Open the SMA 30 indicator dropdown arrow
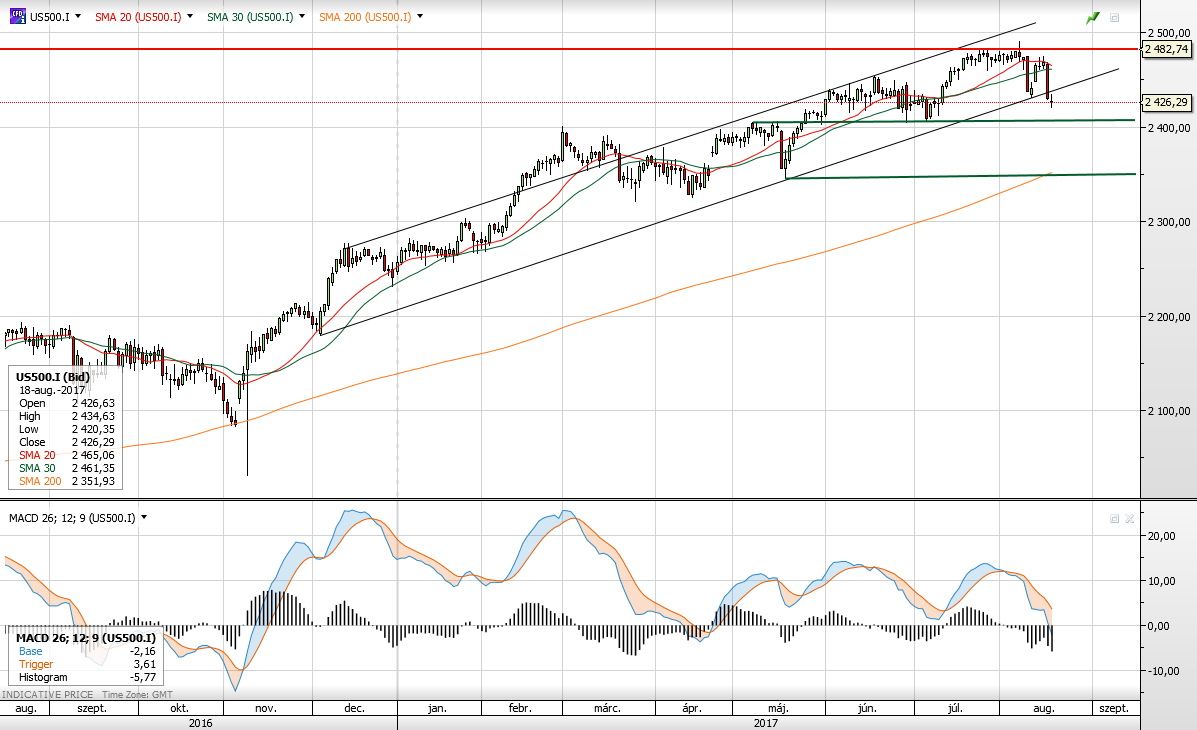Viewport: 1197px width, 730px height. tap(302, 16)
